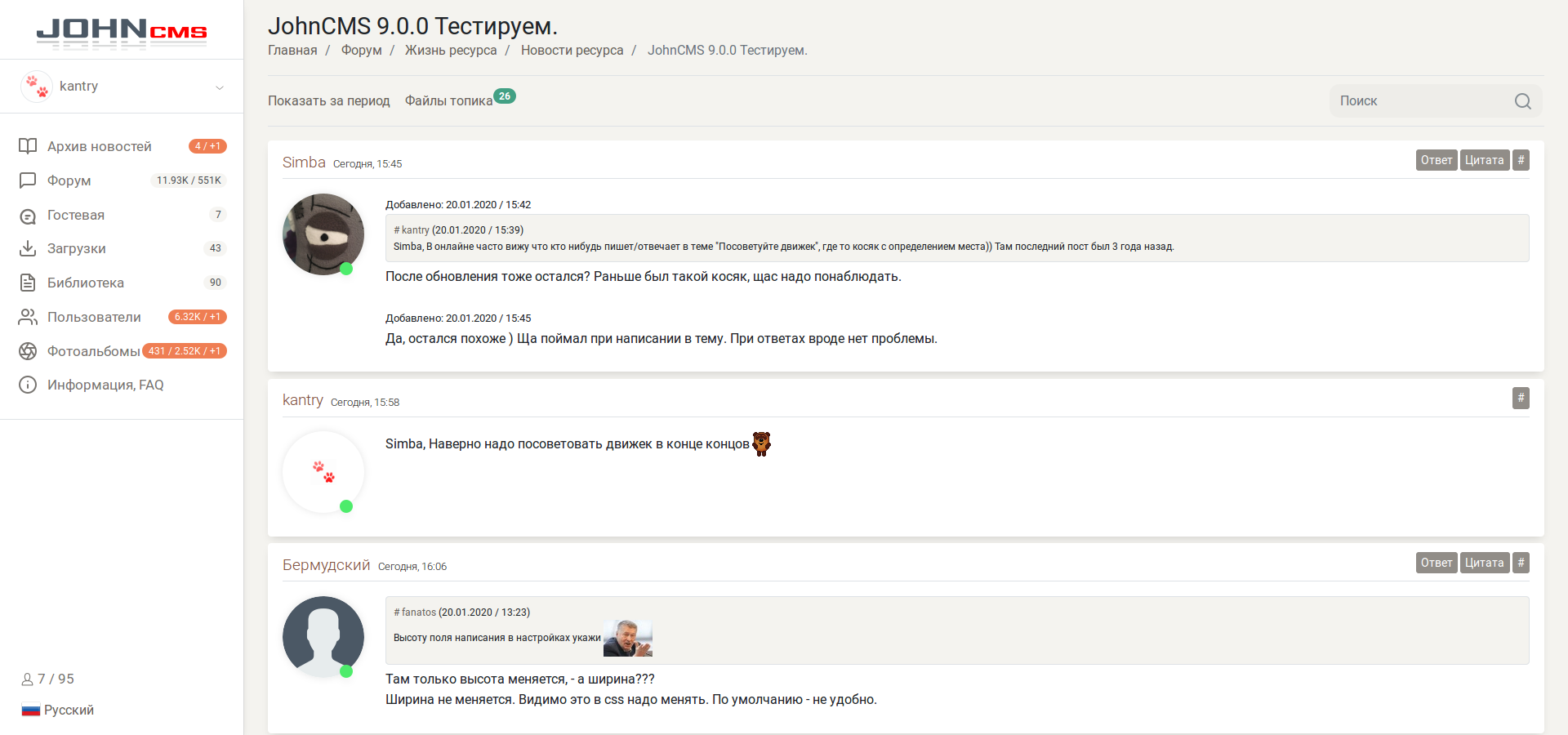Open the Русский language selector
This screenshot has height=735, width=1568.
click(x=58, y=710)
